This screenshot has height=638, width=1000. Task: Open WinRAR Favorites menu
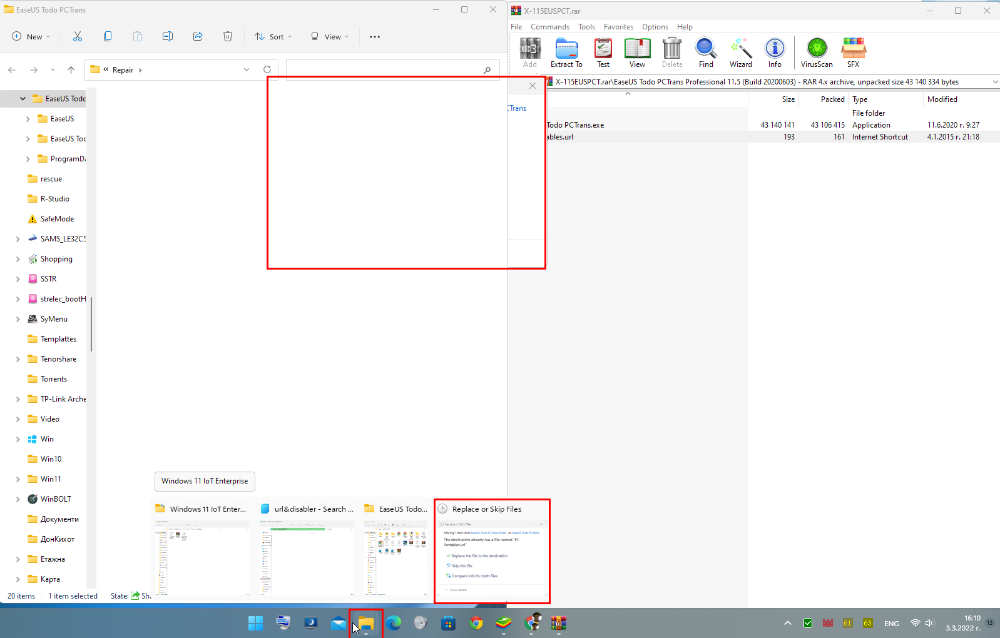(618, 27)
